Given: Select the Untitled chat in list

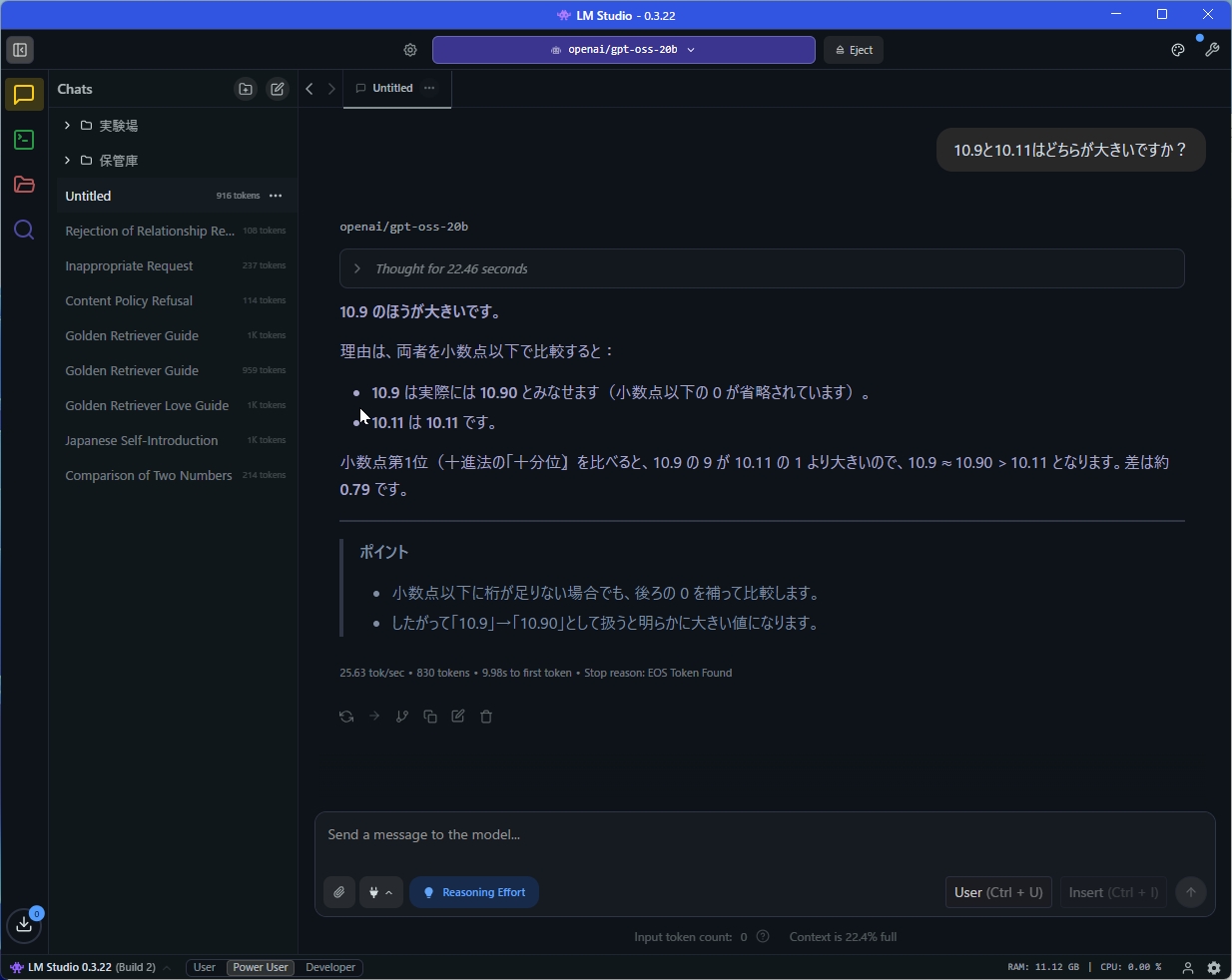Looking at the screenshot, I should 175,196.
